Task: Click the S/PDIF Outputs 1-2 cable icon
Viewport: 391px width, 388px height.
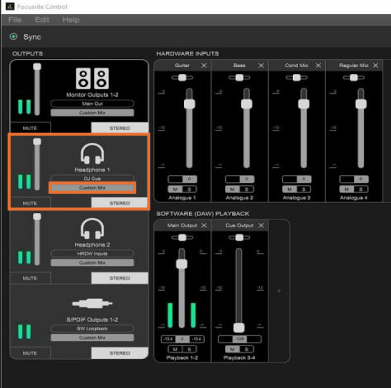Action: tap(92, 303)
